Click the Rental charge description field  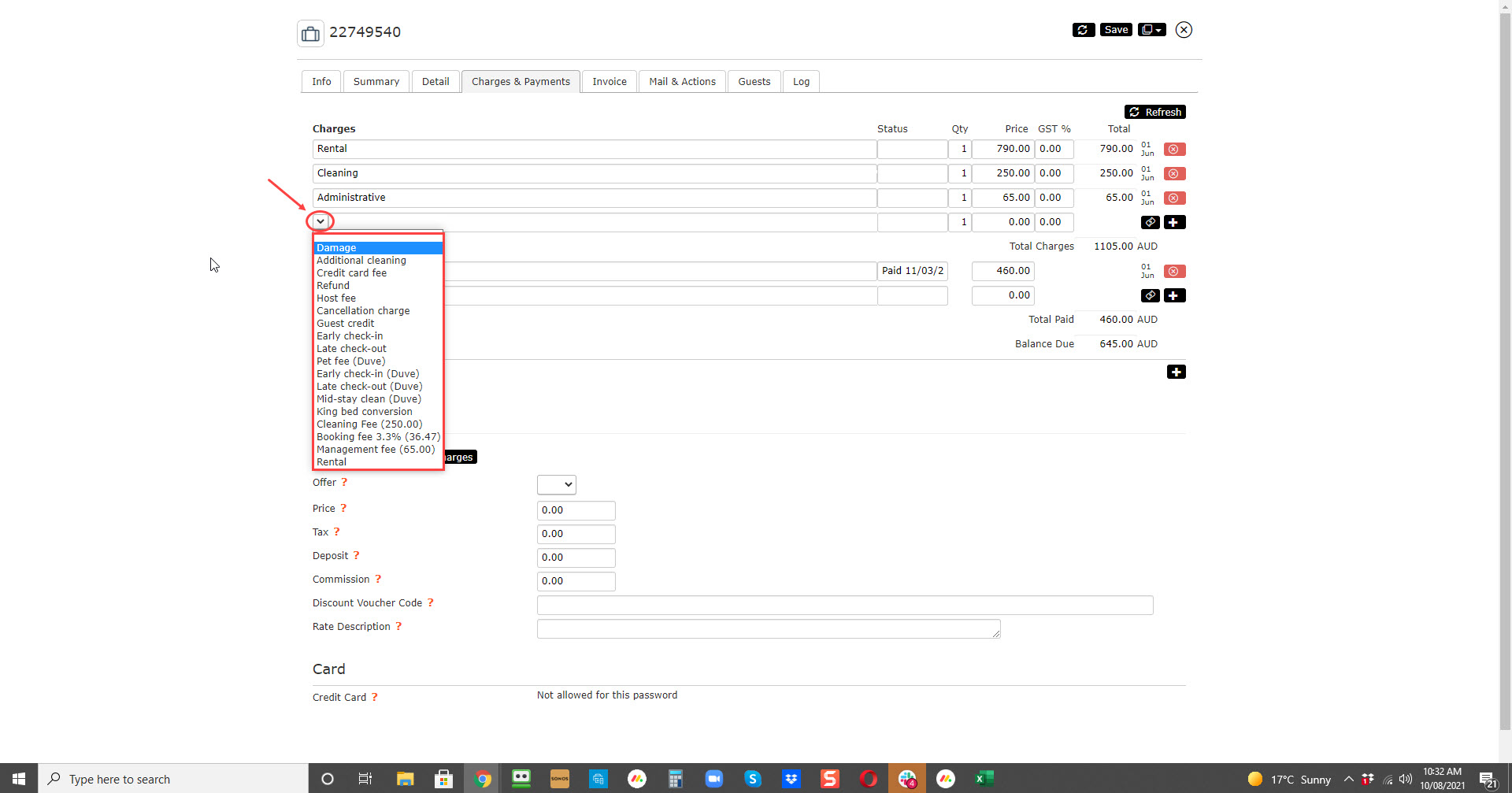click(595, 150)
